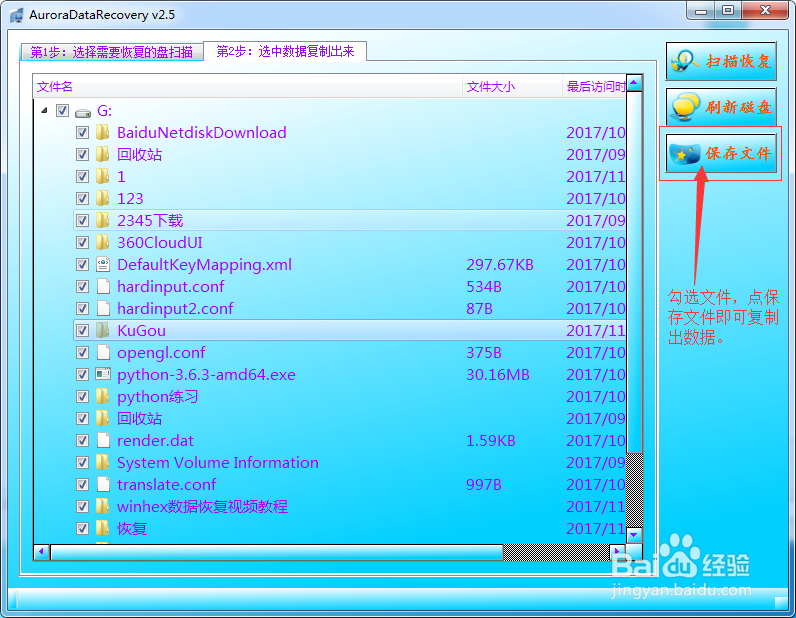Select the 360CloudUI folder name
Viewport: 796px width, 618px height.
point(159,243)
